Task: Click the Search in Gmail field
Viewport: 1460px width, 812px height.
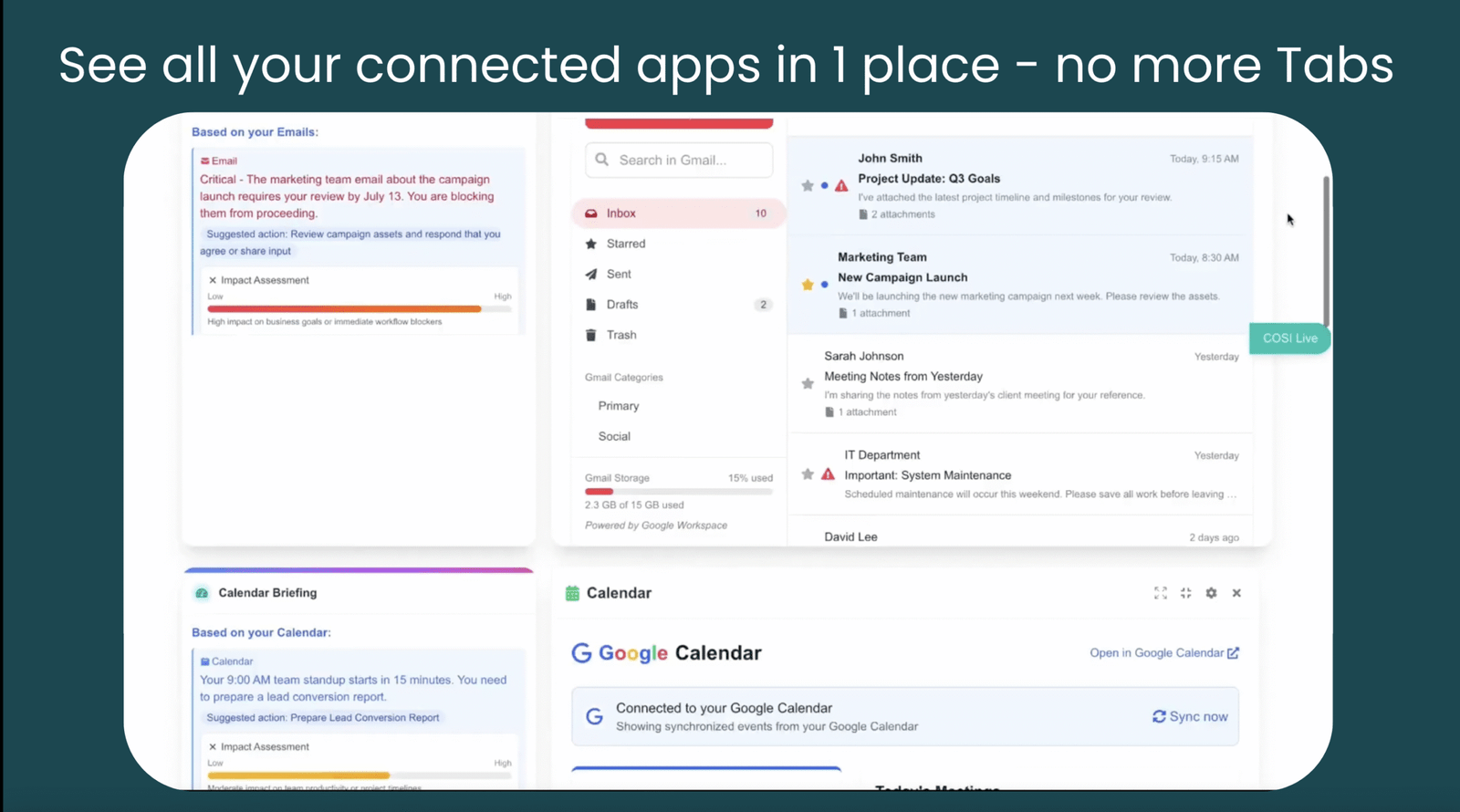Action: (x=679, y=160)
